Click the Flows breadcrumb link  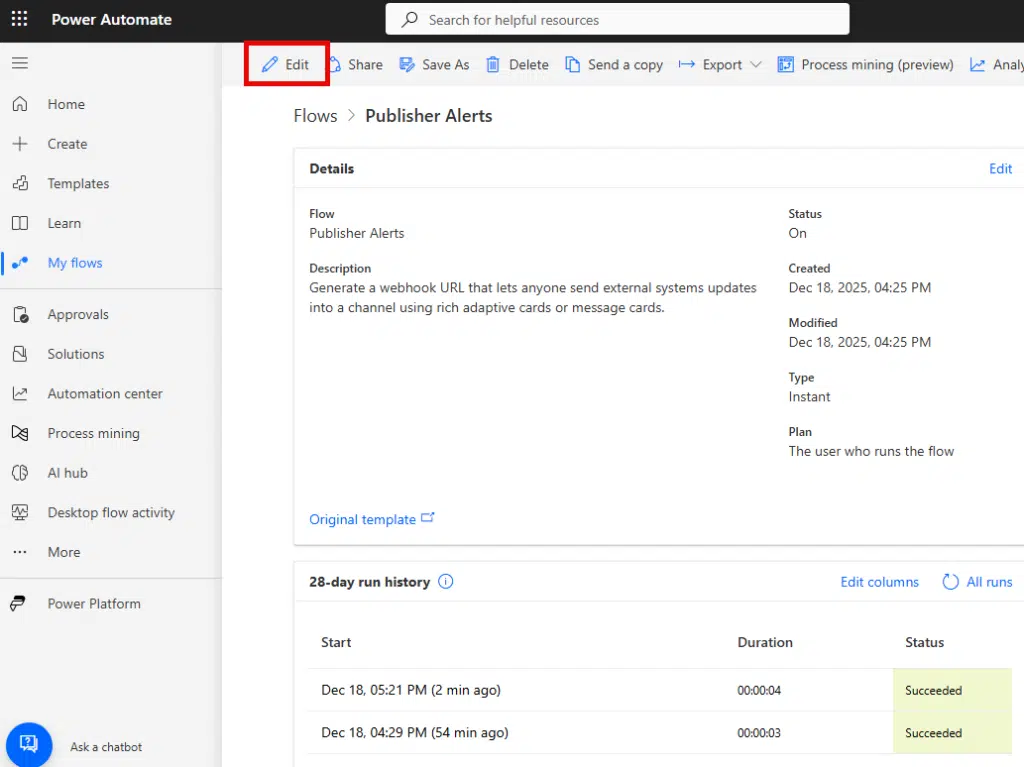tap(315, 116)
